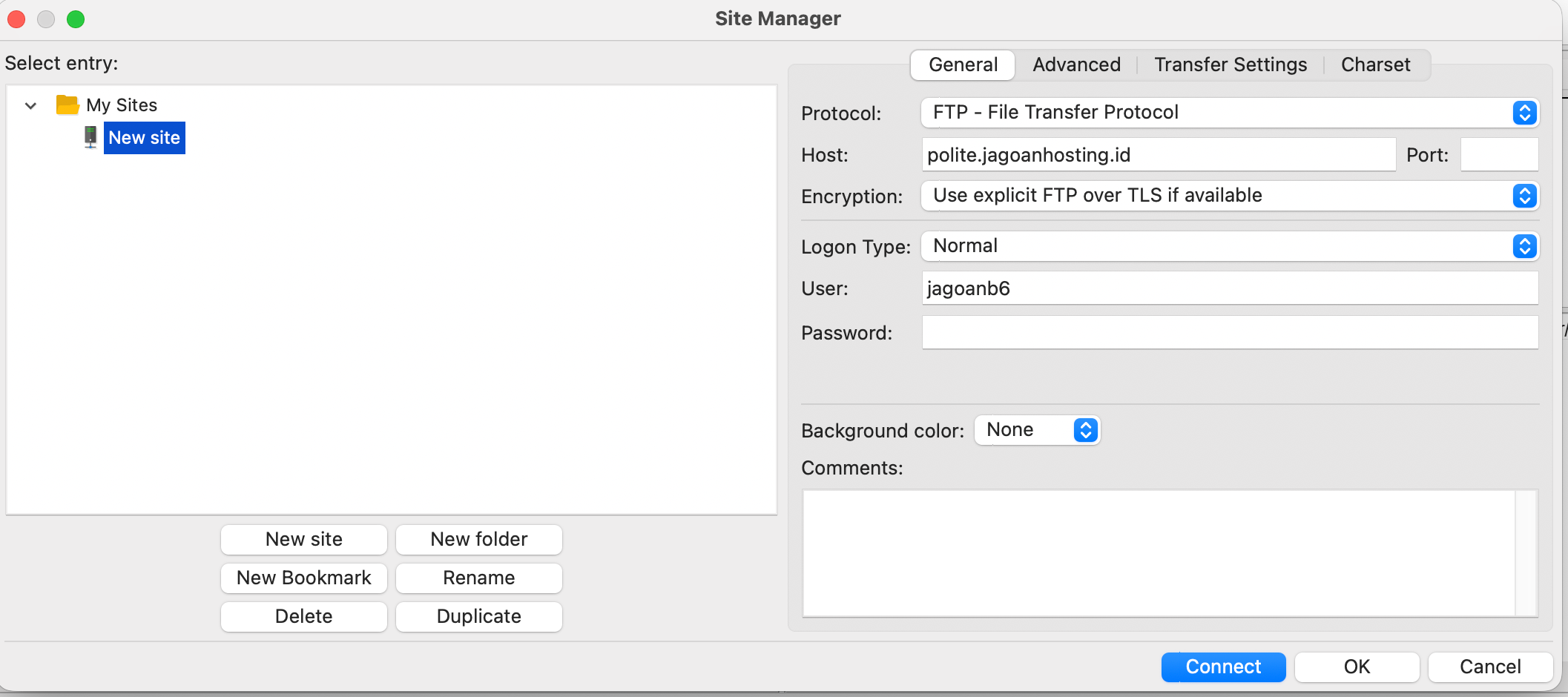Collapse the My Sites tree node
This screenshot has height=697, width=1568.
[x=30, y=106]
